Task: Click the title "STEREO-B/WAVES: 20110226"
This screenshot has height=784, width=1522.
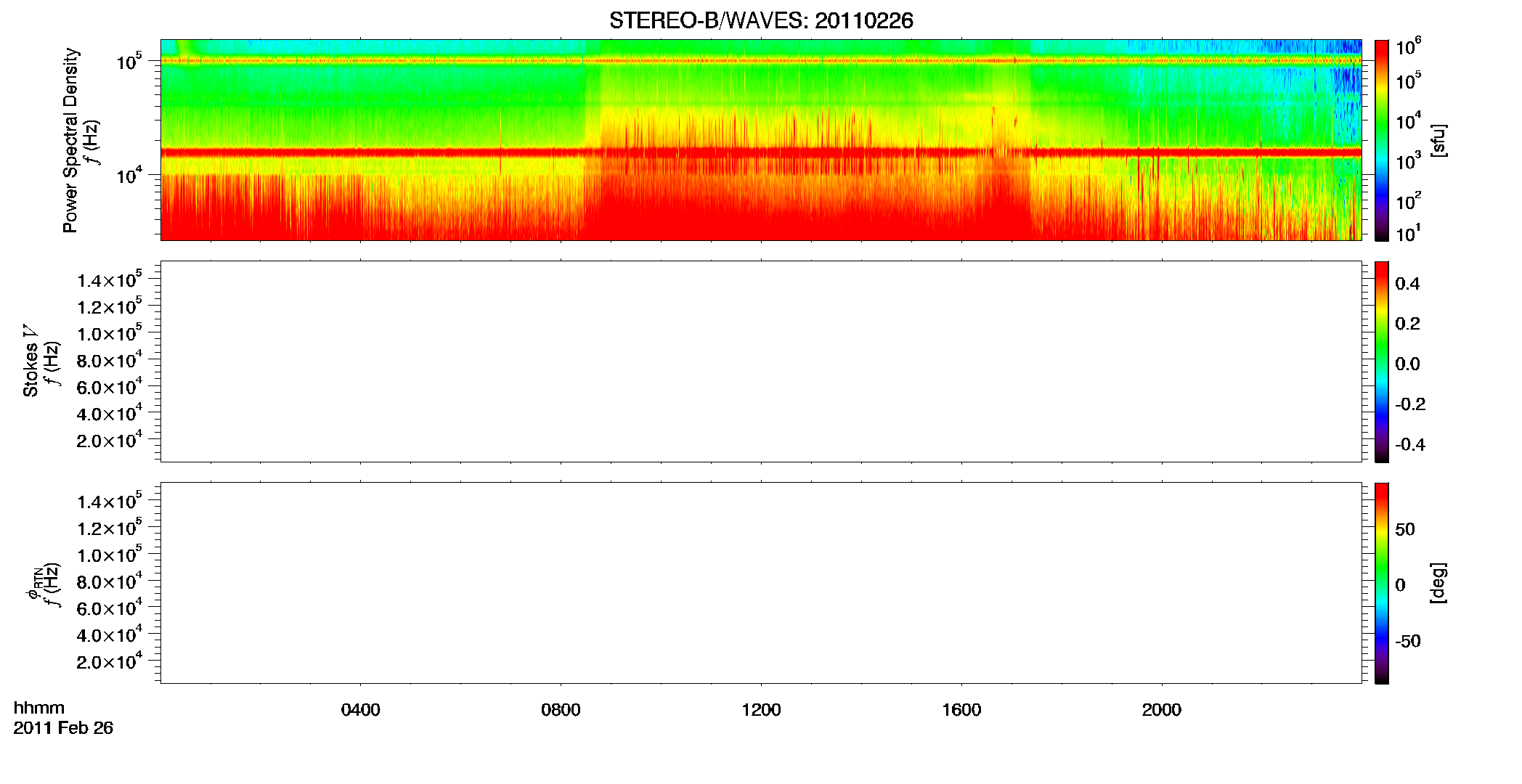Action: 761,21
